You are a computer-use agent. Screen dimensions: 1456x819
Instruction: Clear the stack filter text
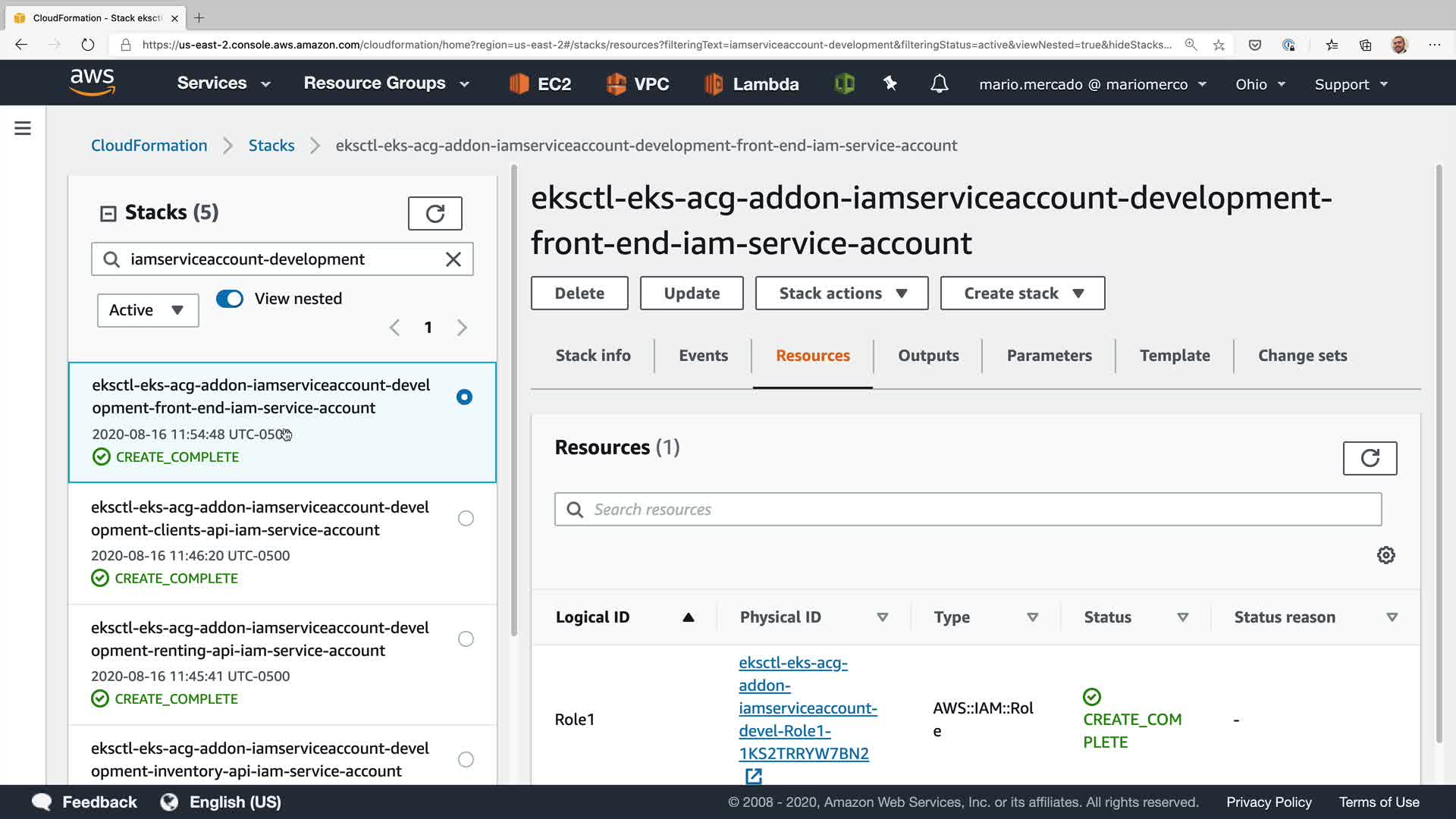(453, 259)
